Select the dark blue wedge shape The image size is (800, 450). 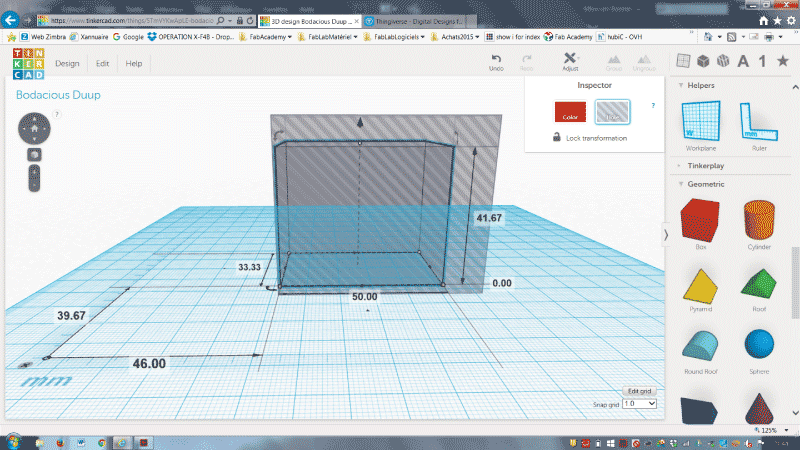(x=699, y=411)
